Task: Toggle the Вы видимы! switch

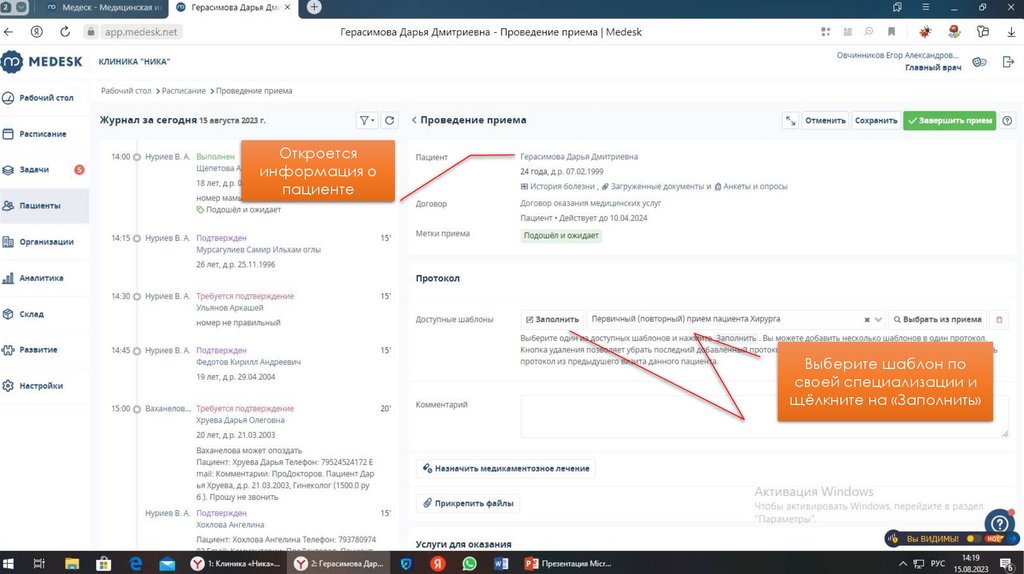Action: pos(973,539)
